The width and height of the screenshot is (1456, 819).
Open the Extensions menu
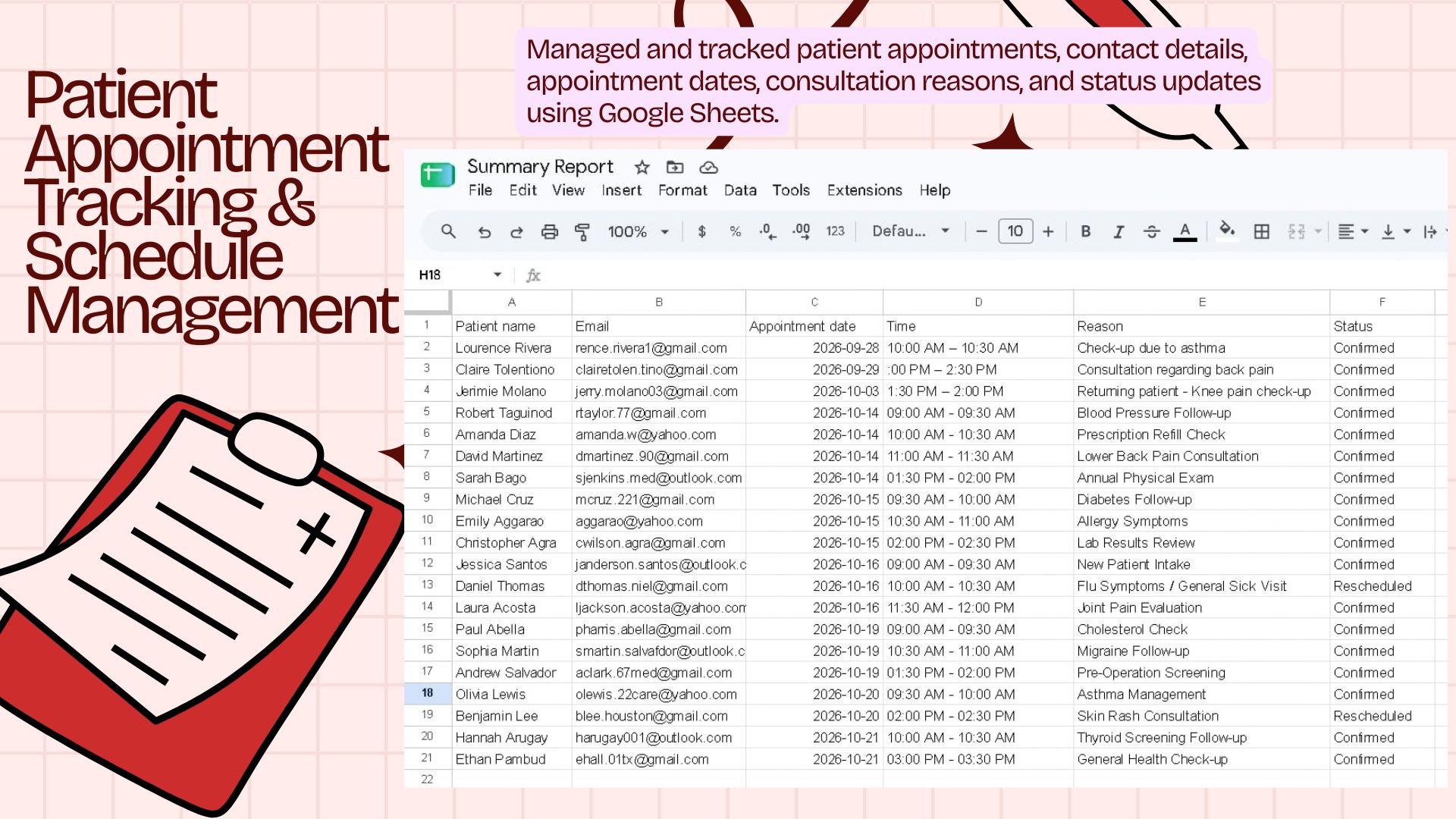point(864,190)
